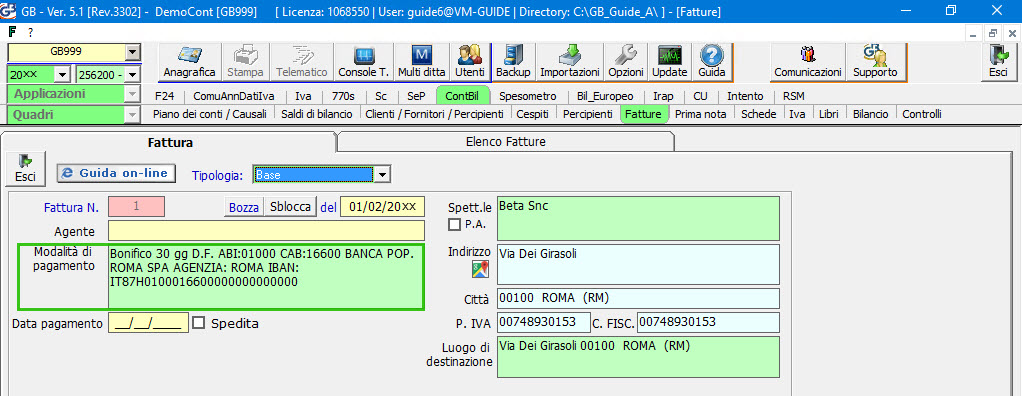Click the Guida on-line button
Image resolution: width=1022 pixels, height=396 pixels.
116,173
